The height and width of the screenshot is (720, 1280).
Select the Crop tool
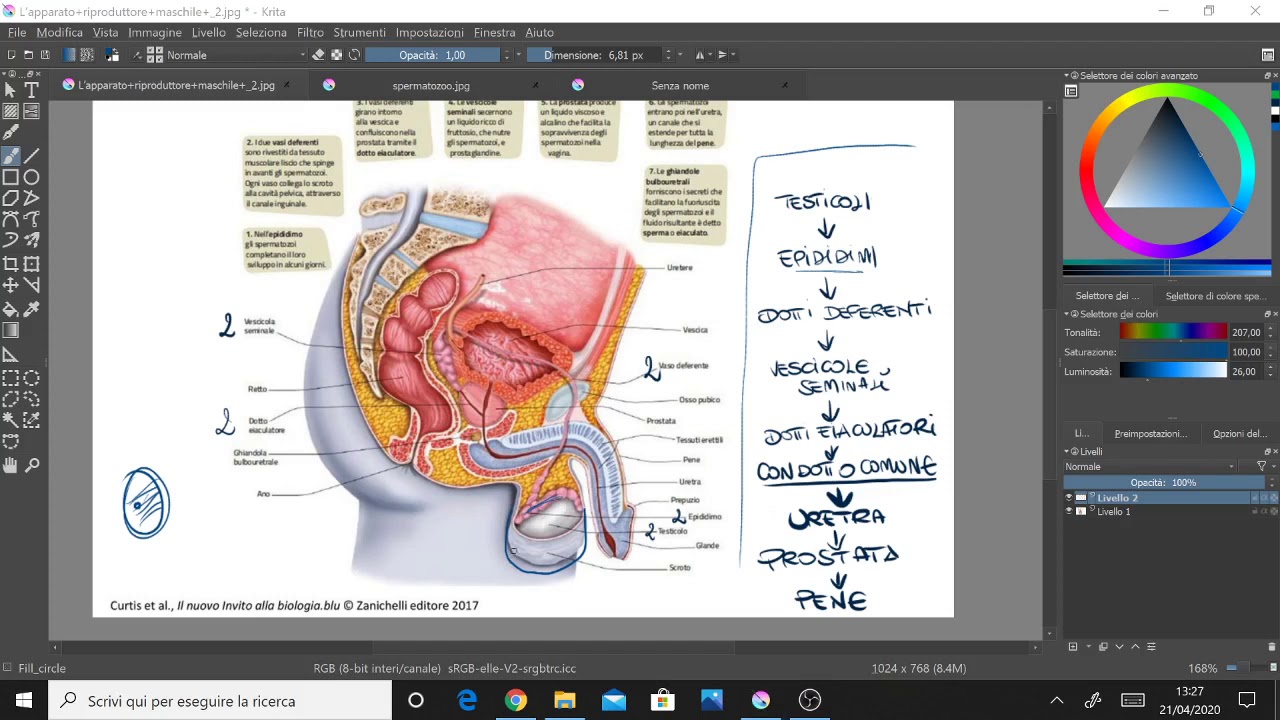(11, 264)
